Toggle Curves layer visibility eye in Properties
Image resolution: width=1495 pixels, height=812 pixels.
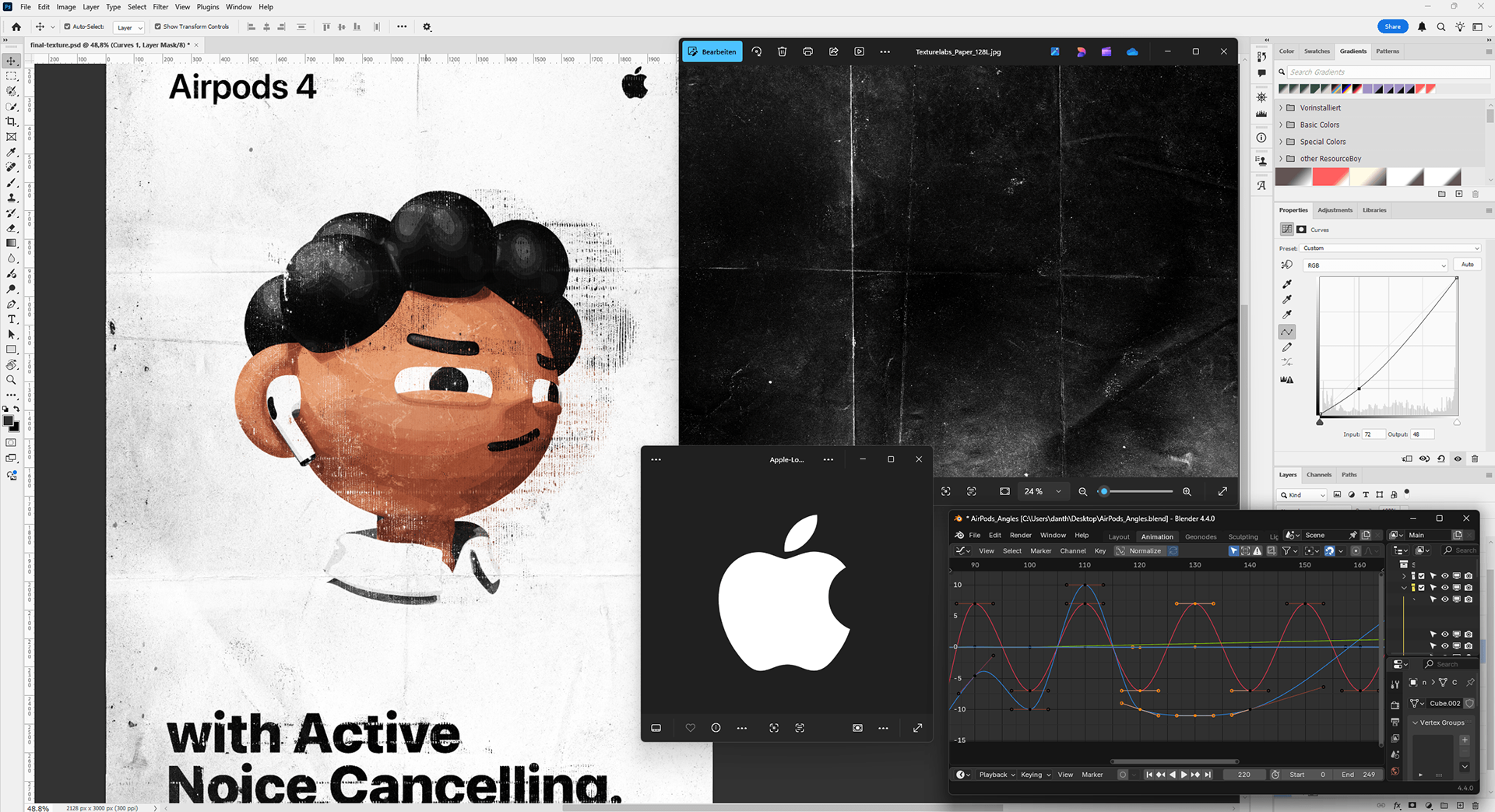1458,459
